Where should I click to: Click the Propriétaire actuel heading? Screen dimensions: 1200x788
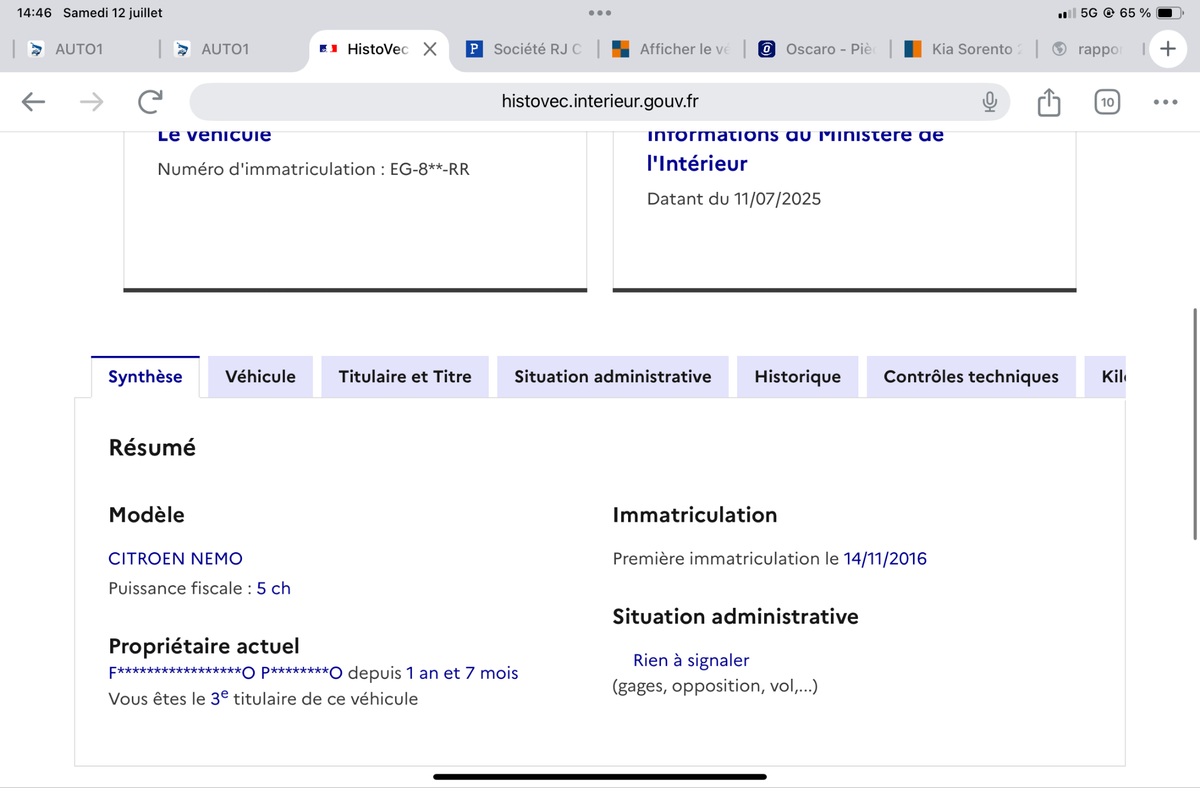[204, 646]
